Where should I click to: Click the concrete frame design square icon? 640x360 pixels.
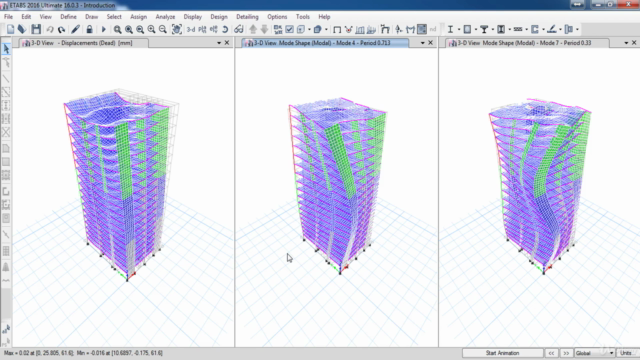click(x=467, y=29)
